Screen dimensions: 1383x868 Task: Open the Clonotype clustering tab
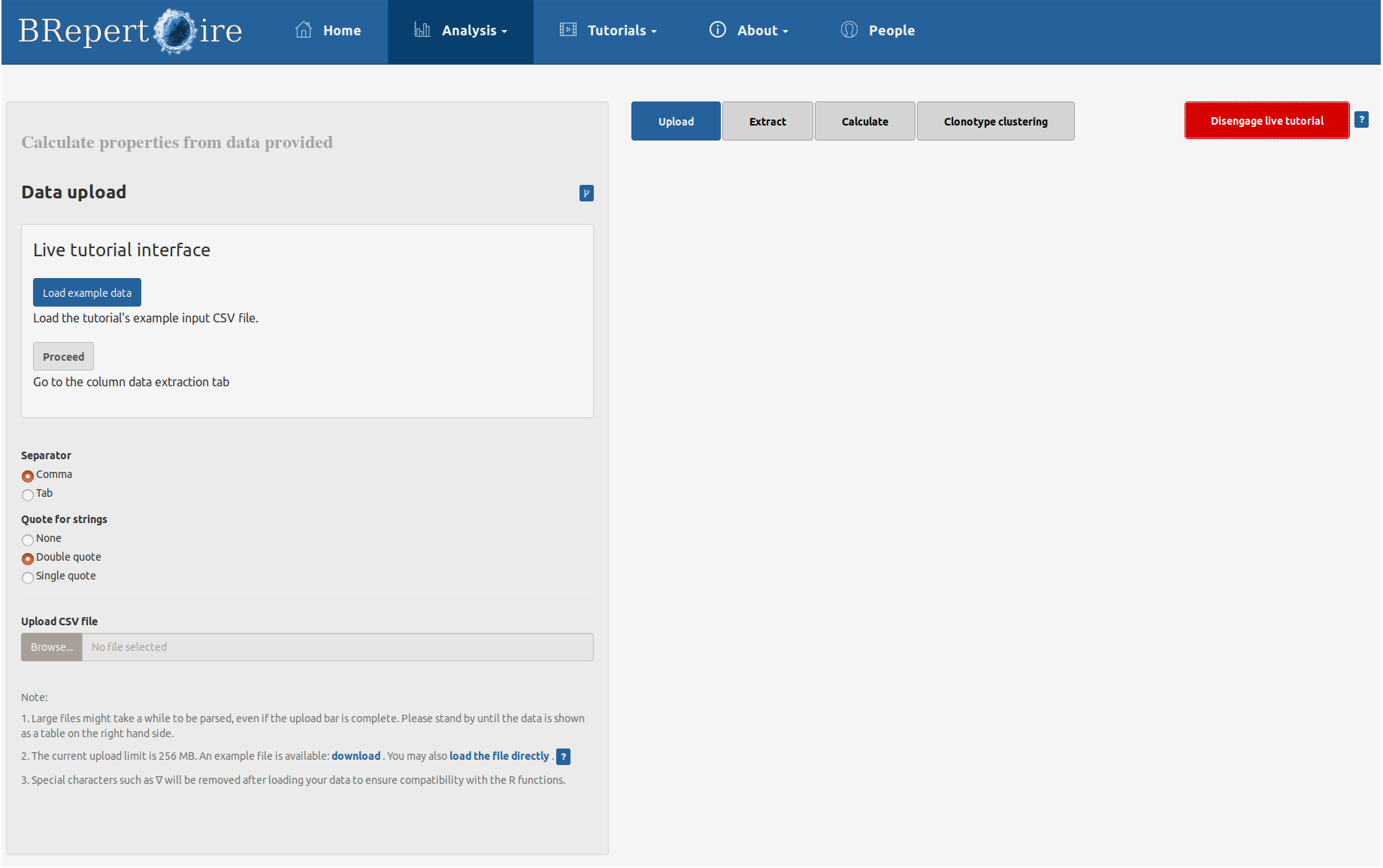995,121
